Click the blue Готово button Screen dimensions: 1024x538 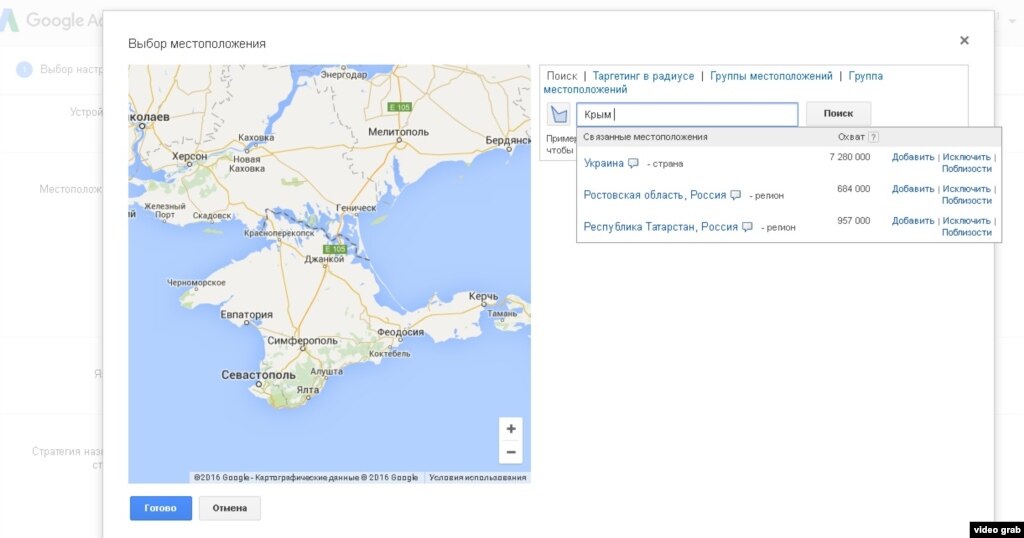(160, 508)
